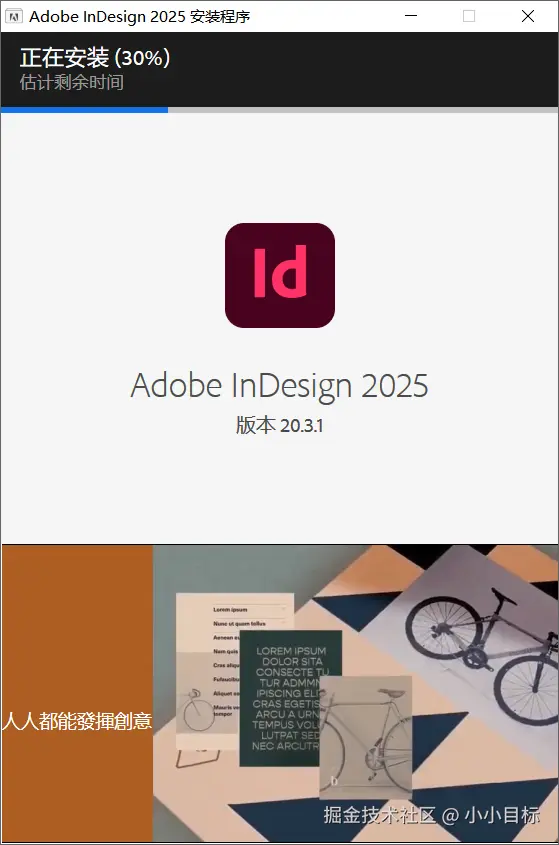Click the 正在安装 (30%) status text
The image size is (559, 845).
95,58
